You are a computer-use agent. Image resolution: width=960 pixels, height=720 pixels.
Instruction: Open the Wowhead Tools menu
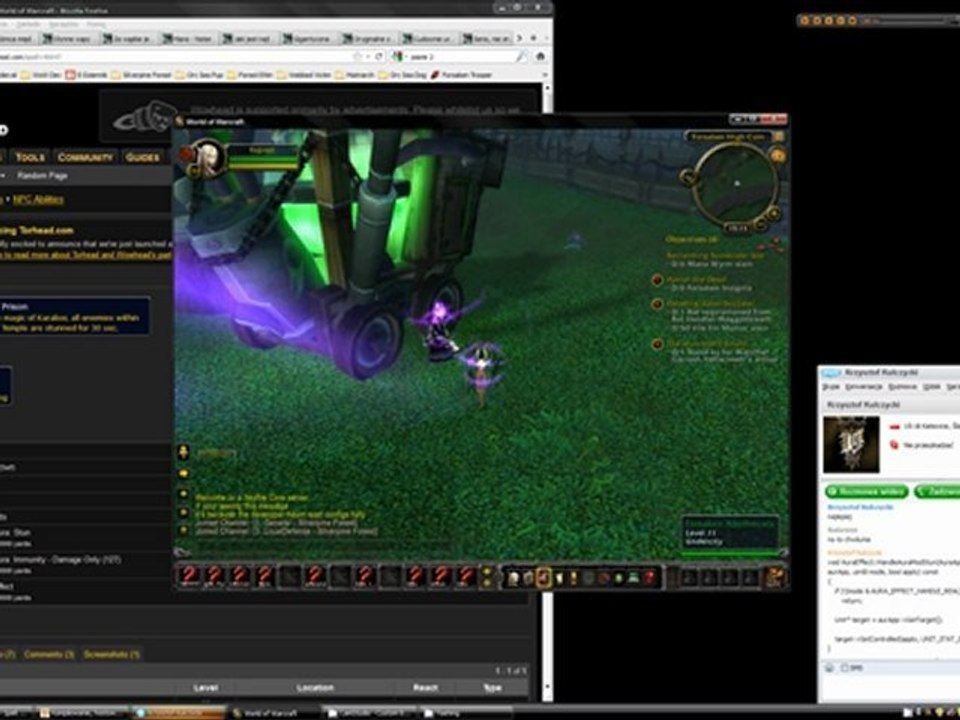[x=30, y=157]
